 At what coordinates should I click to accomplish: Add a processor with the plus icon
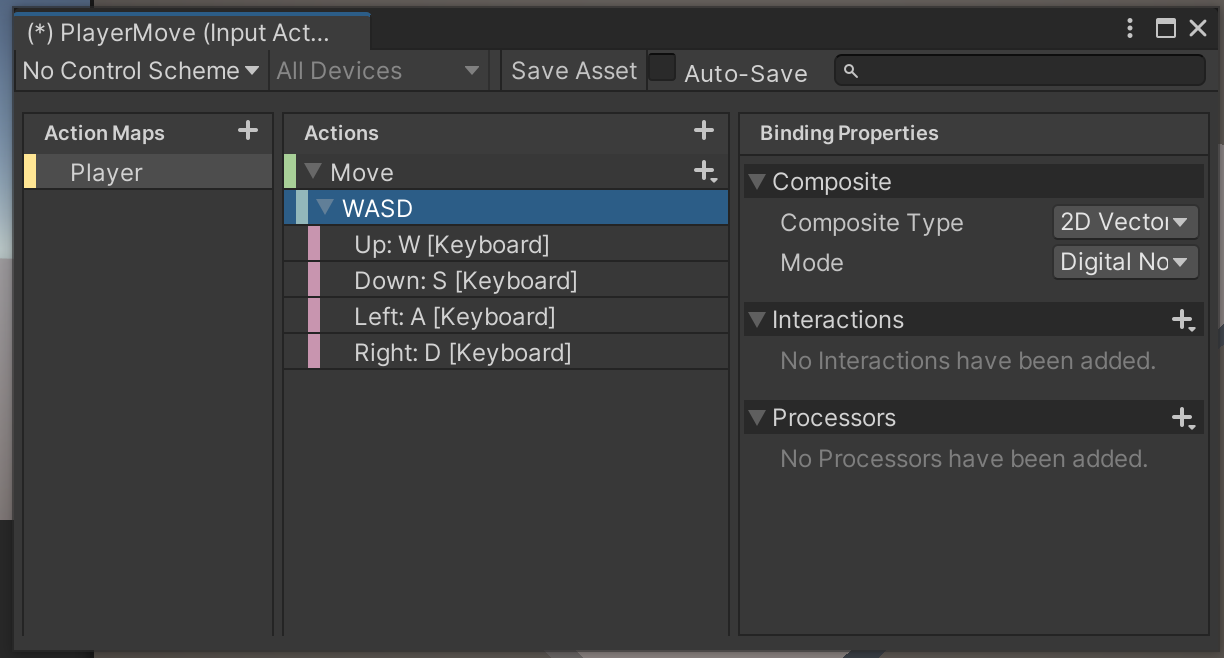pos(1183,418)
